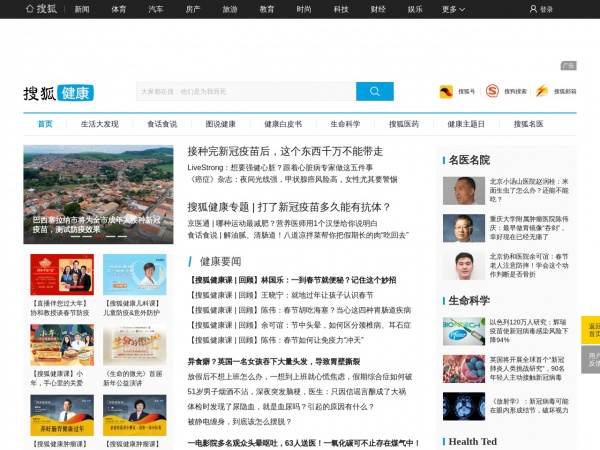Select the 图说健康 tab
Viewport: 600px width, 450px height.
(x=220, y=124)
